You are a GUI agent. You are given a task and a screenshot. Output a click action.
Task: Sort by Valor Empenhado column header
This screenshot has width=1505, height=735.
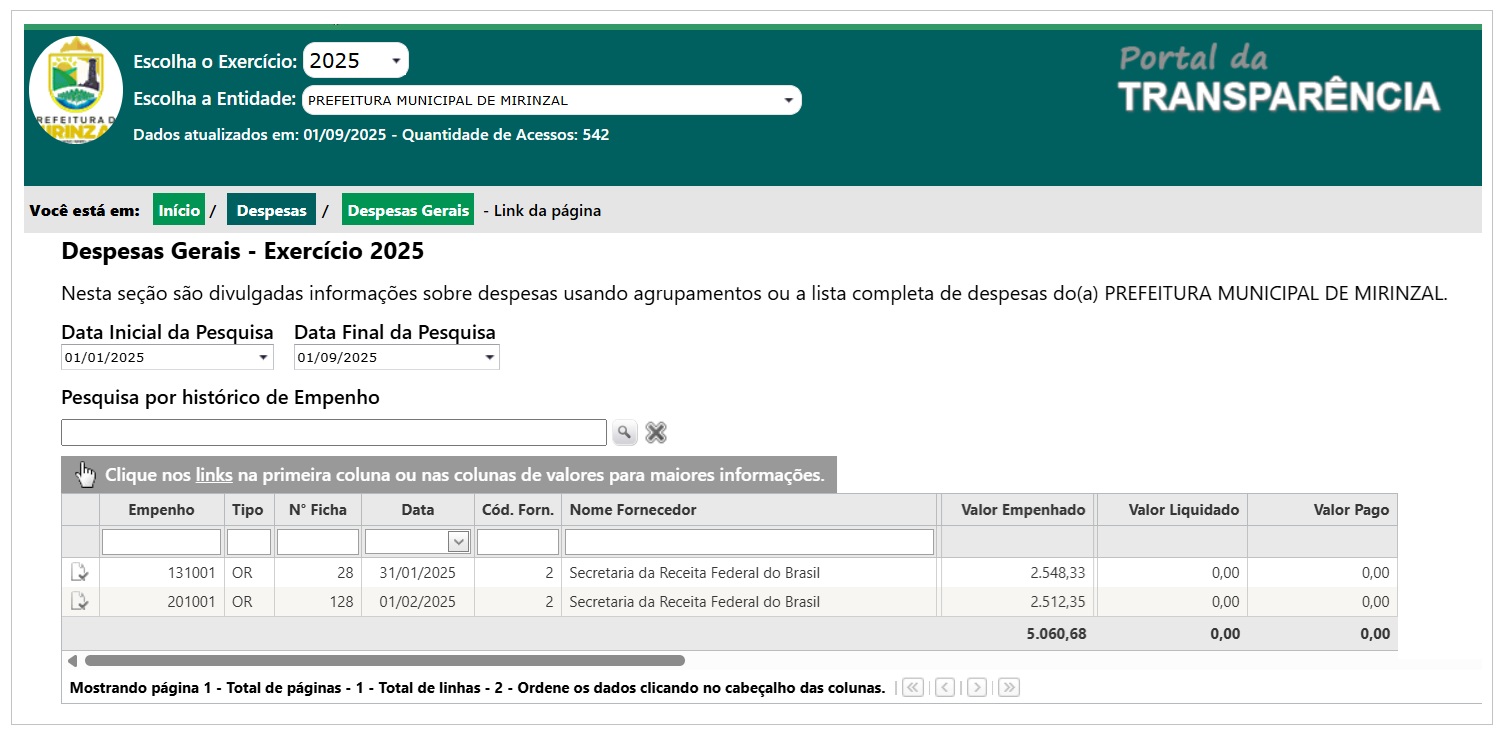click(x=1022, y=510)
